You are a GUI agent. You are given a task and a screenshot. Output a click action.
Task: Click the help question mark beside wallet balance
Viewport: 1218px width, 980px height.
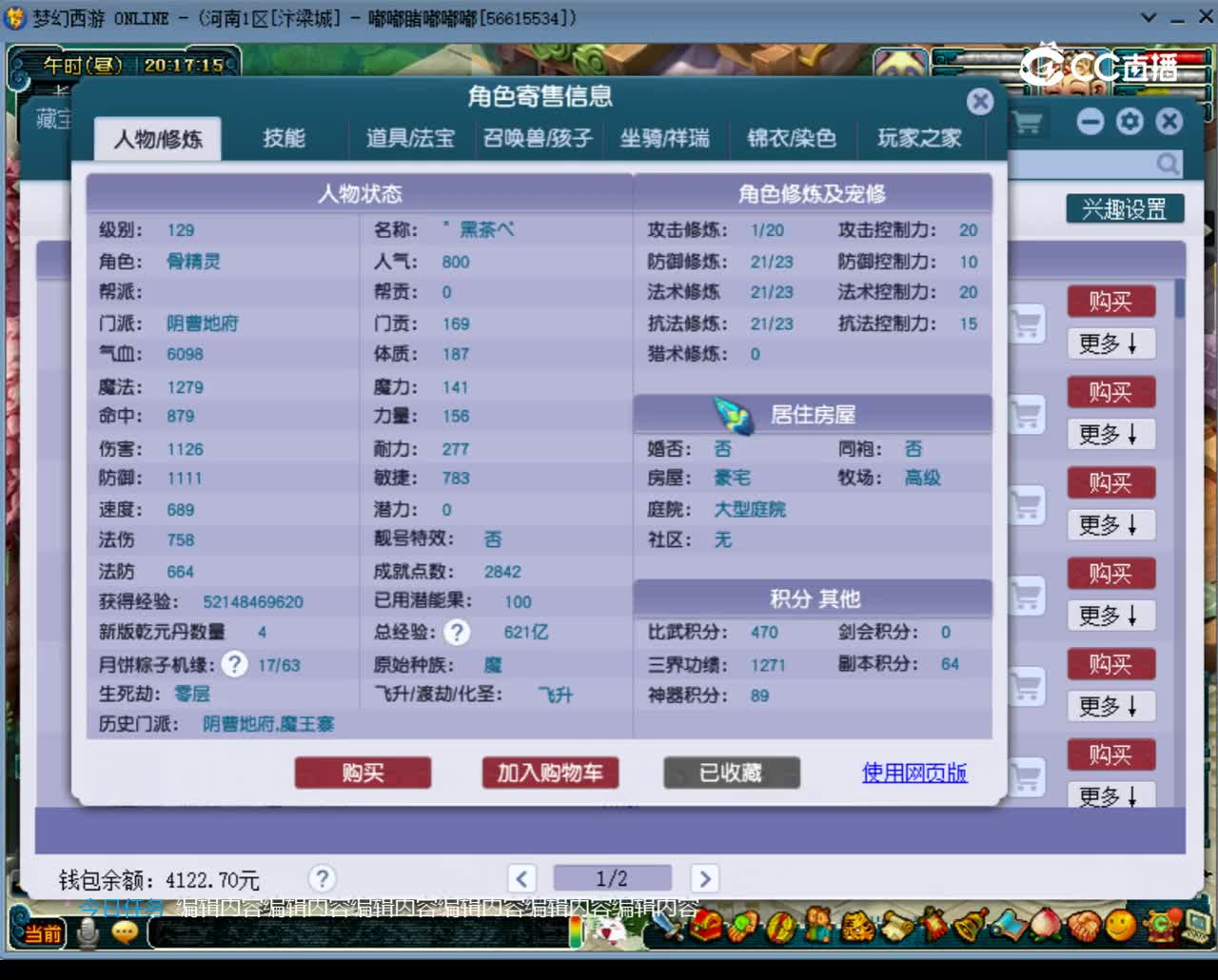point(323,878)
